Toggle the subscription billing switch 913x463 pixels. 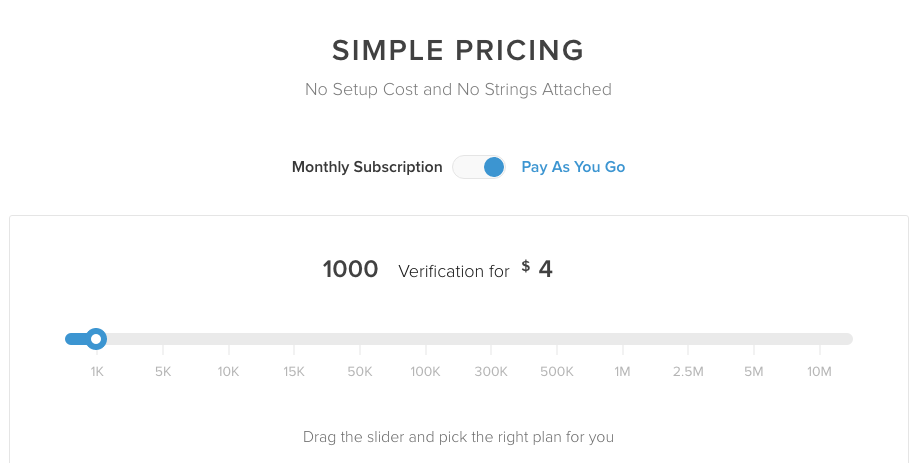479,167
